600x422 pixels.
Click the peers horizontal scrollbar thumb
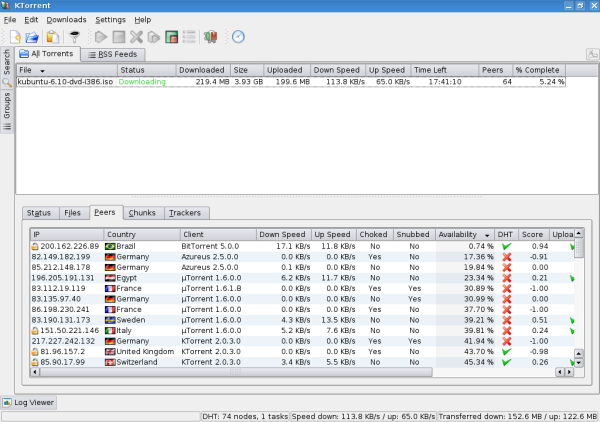coord(236,372)
